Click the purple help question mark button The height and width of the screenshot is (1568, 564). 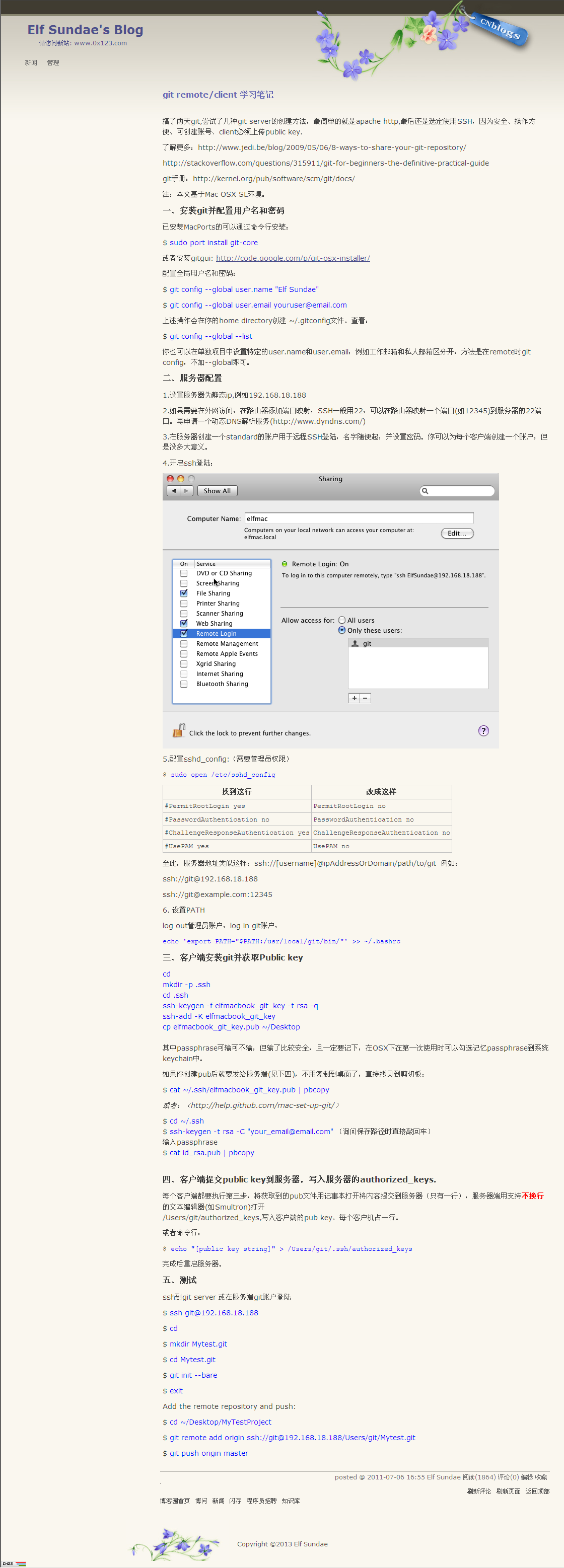483,730
